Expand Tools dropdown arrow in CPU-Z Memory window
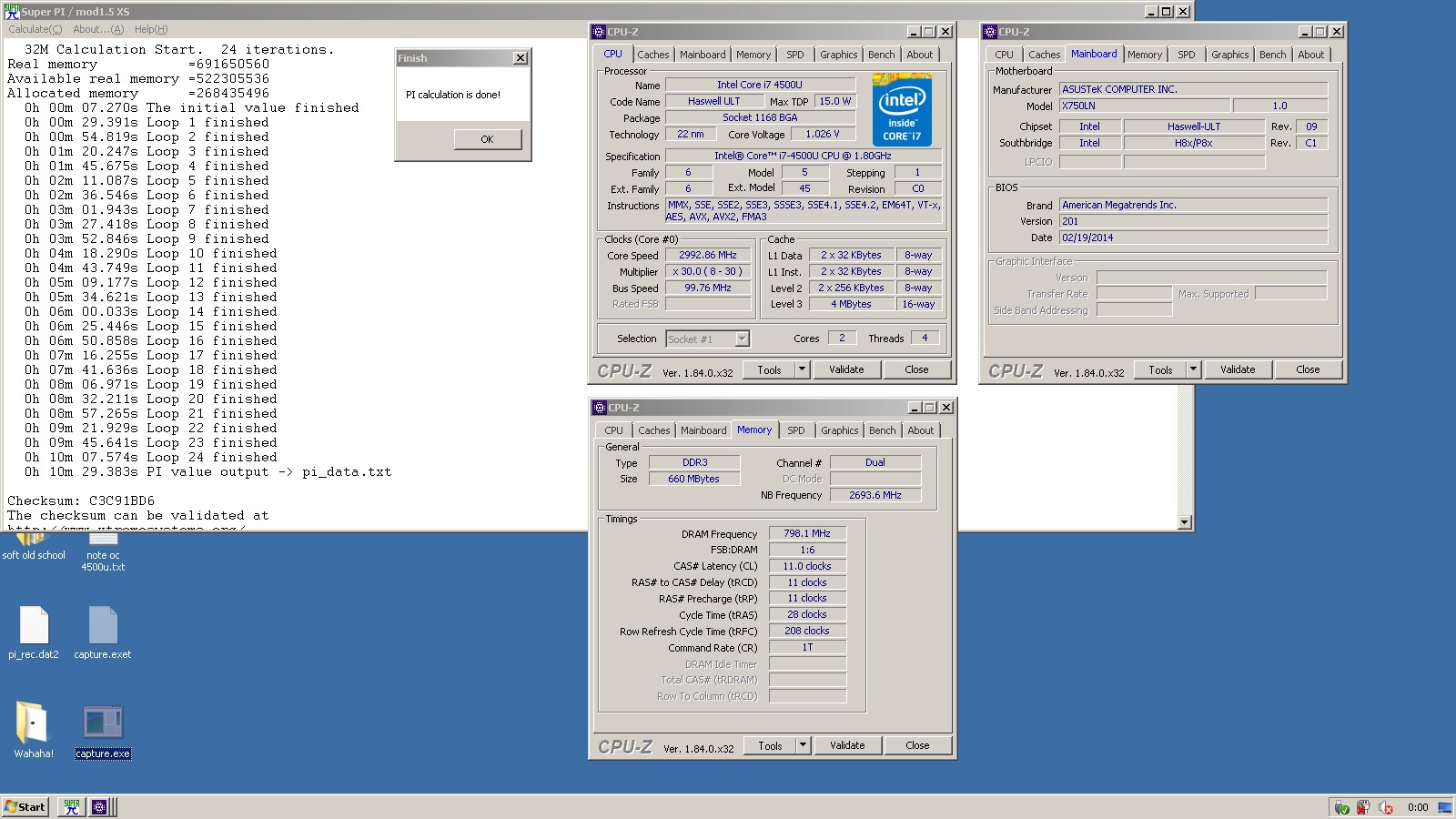Image resolution: width=1456 pixels, height=819 pixels. (x=803, y=745)
